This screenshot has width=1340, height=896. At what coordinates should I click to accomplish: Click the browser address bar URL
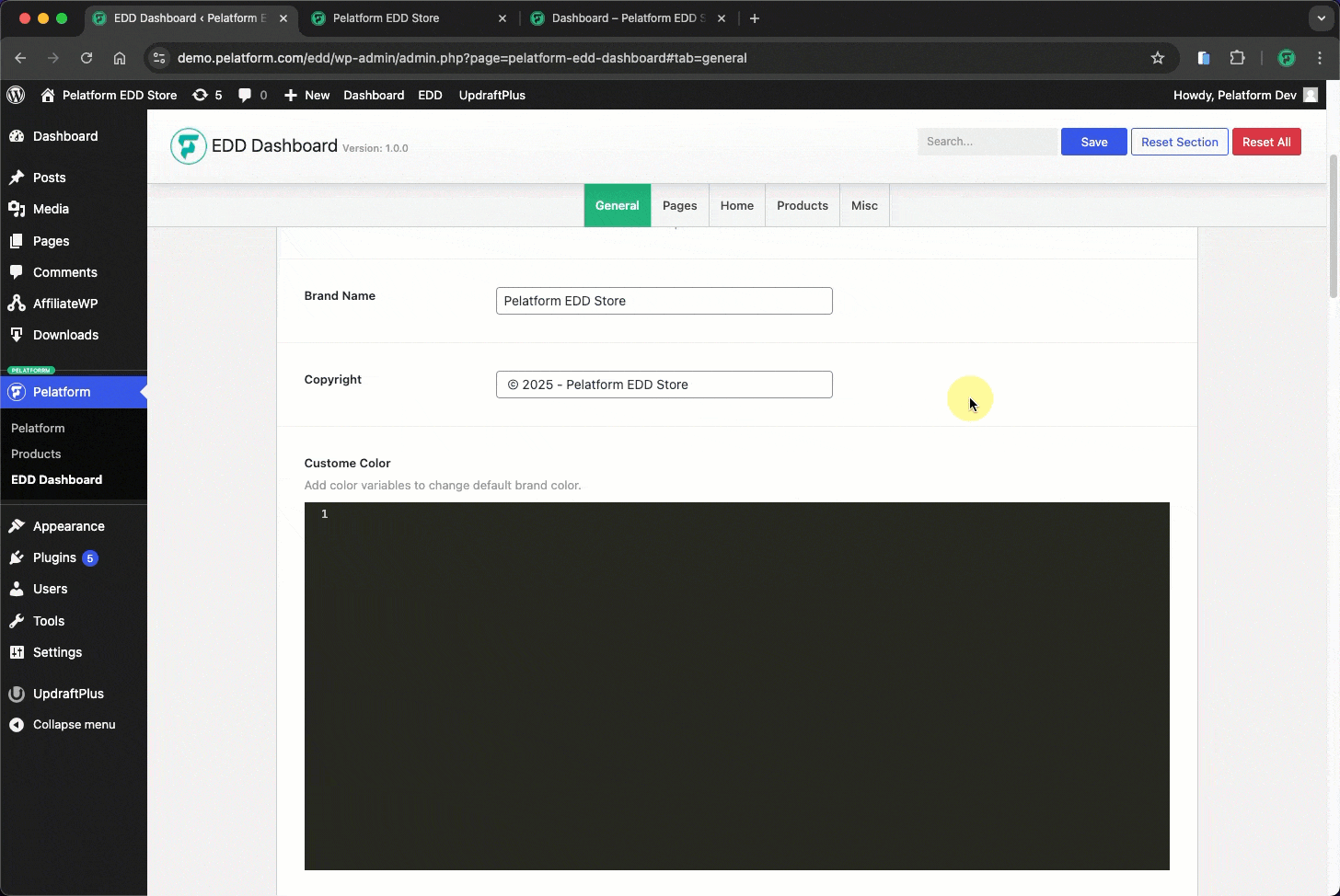(x=462, y=58)
